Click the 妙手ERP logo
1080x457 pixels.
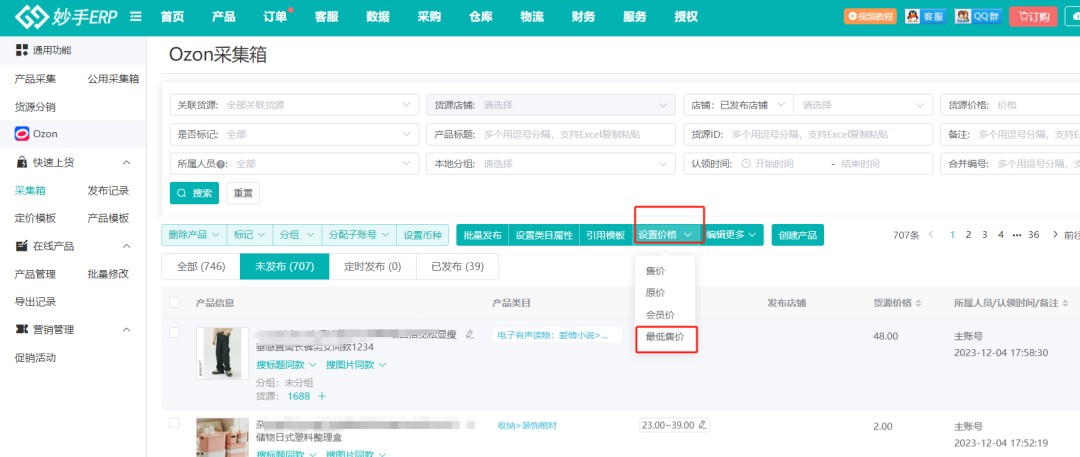pyautogui.click(x=68, y=17)
